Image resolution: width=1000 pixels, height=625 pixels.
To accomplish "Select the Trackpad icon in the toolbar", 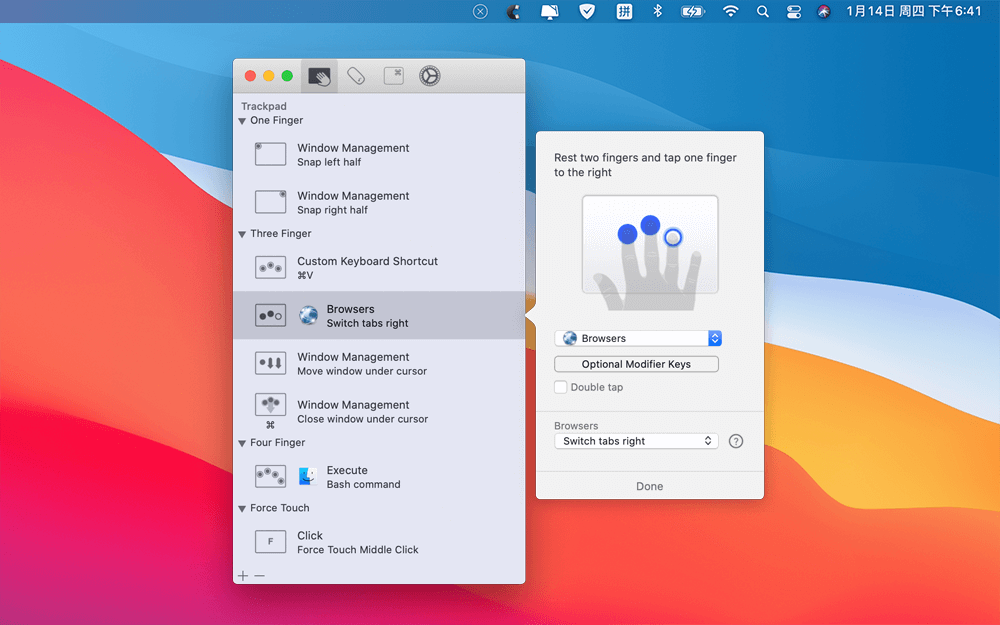I will click(319, 75).
